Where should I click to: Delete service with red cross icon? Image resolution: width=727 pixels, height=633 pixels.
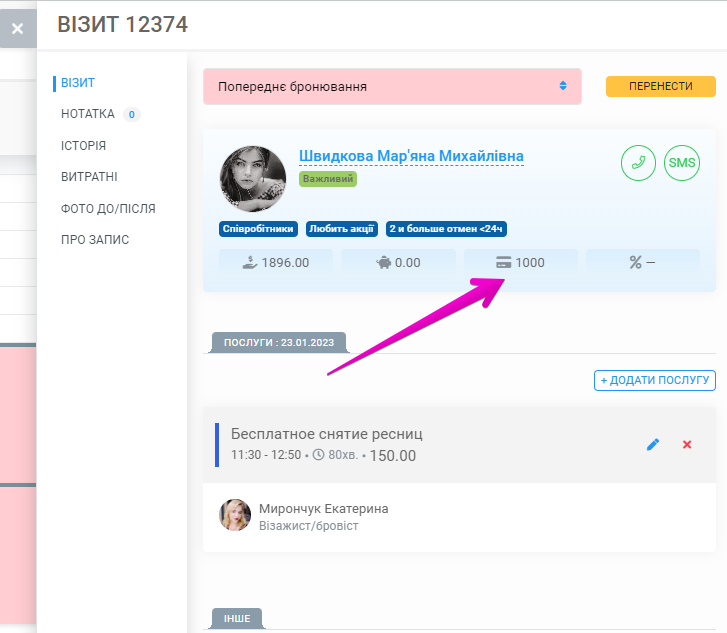pos(687,445)
